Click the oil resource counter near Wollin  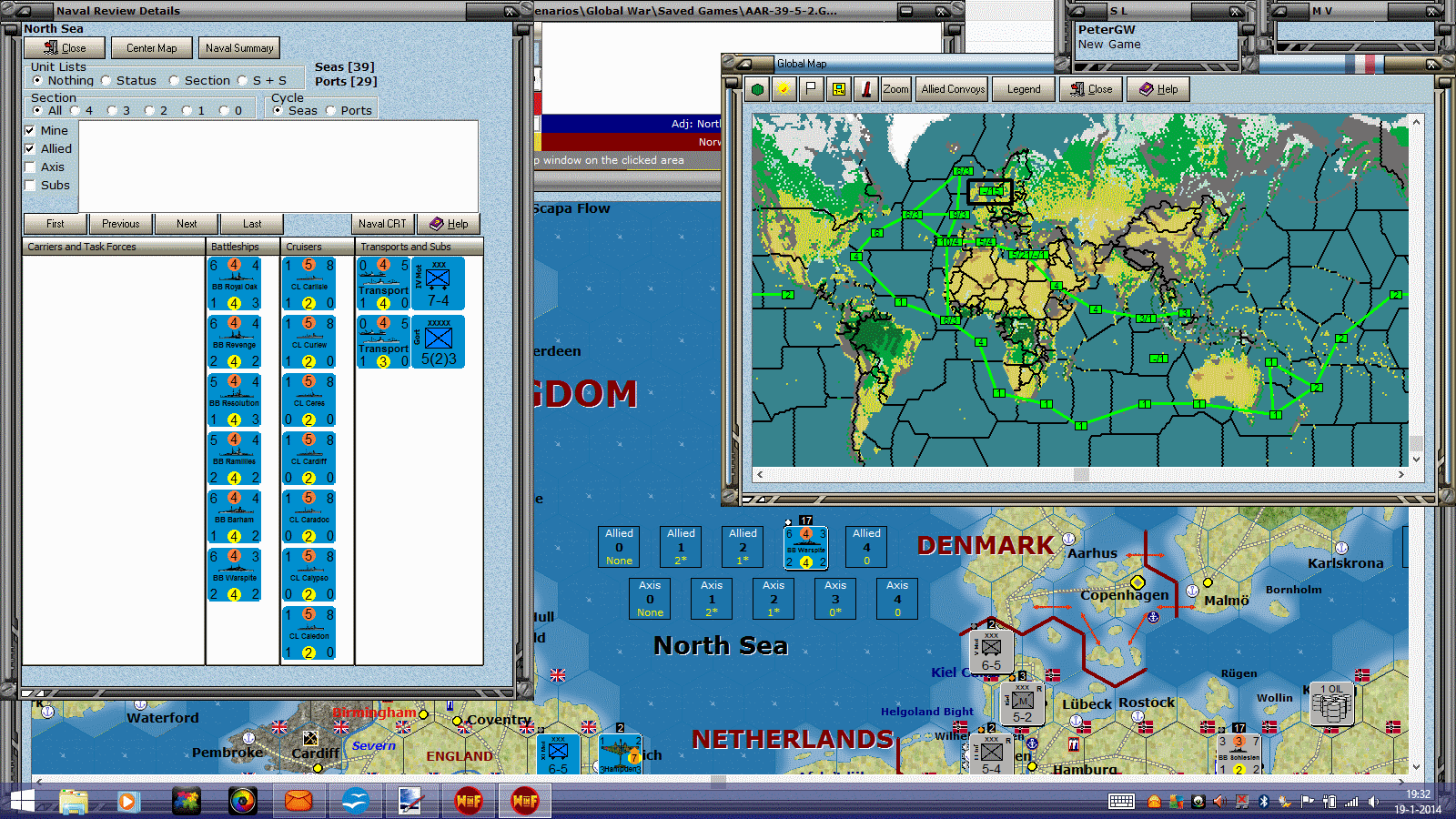pyautogui.click(x=1332, y=703)
